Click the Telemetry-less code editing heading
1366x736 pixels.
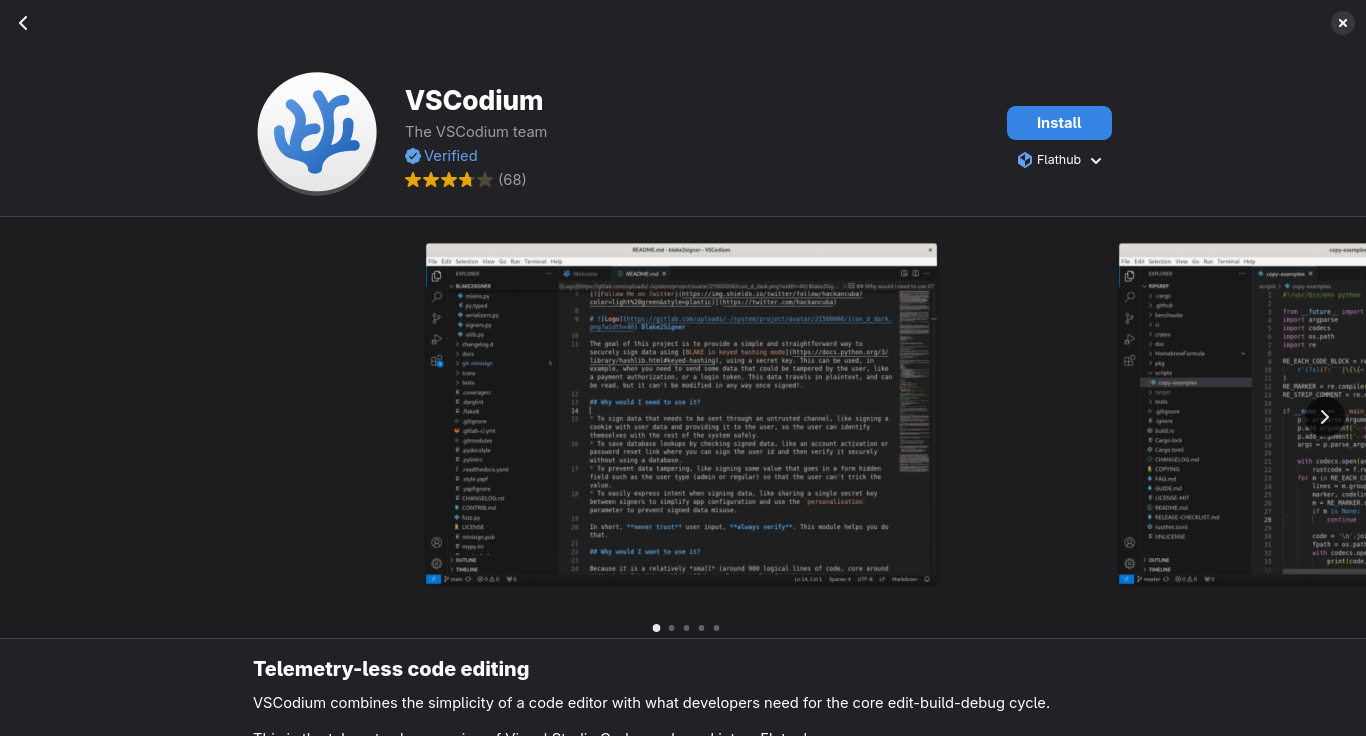pos(391,669)
